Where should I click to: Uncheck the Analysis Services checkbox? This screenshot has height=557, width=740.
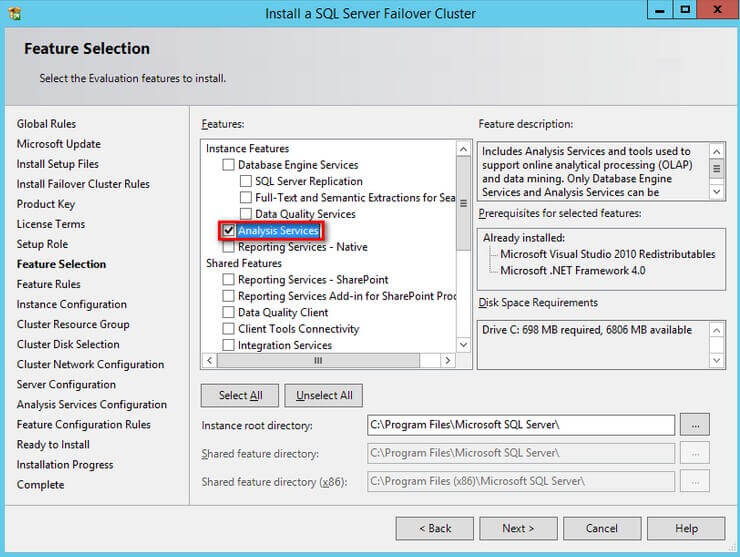[x=228, y=230]
